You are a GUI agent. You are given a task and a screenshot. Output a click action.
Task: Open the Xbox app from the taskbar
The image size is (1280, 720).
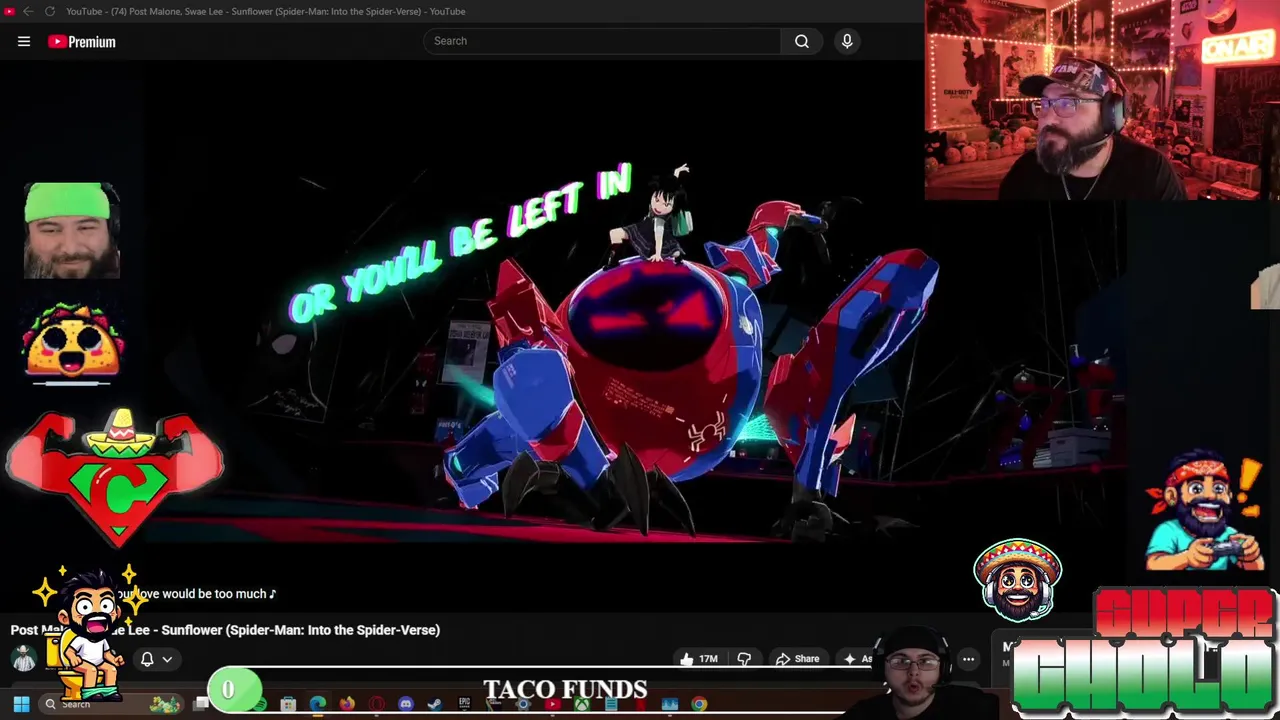[x=581, y=704]
